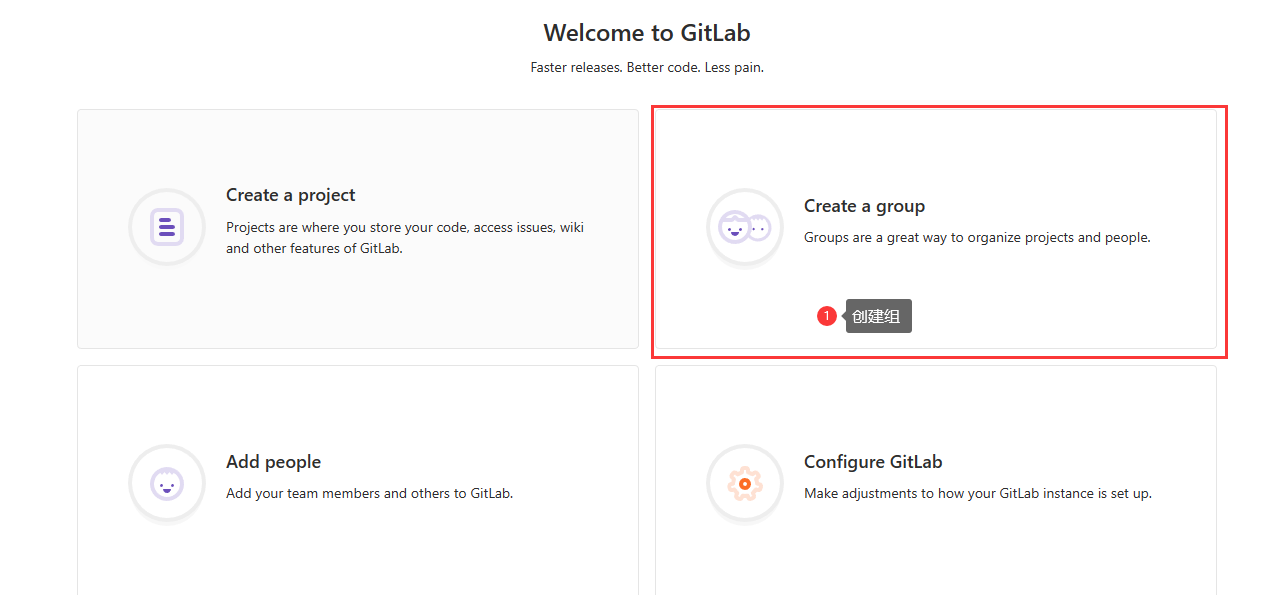Viewport: 1267px width, 595px height.
Task: Click the Create a group faces icon
Action: point(745,227)
